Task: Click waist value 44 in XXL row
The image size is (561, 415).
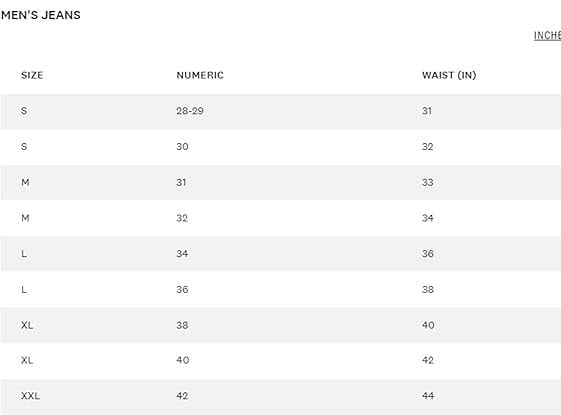Action: [x=428, y=396]
